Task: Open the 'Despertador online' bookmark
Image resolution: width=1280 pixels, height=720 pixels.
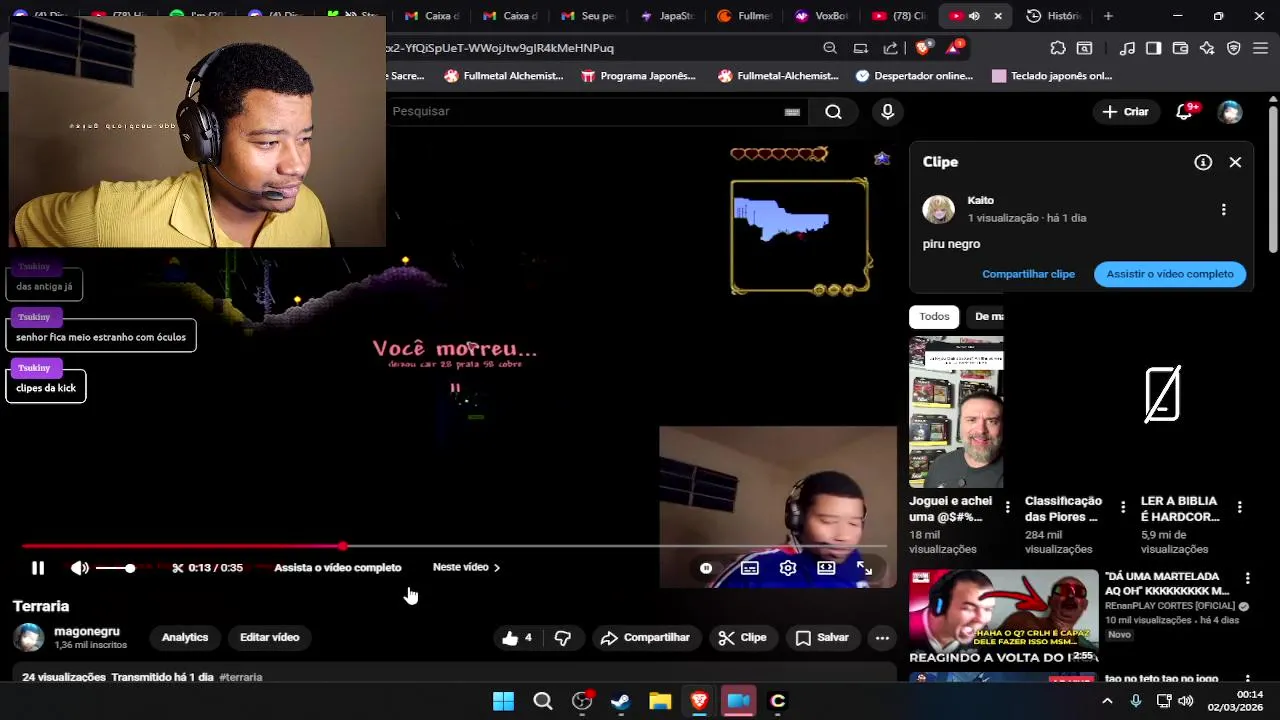Action: (914, 76)
